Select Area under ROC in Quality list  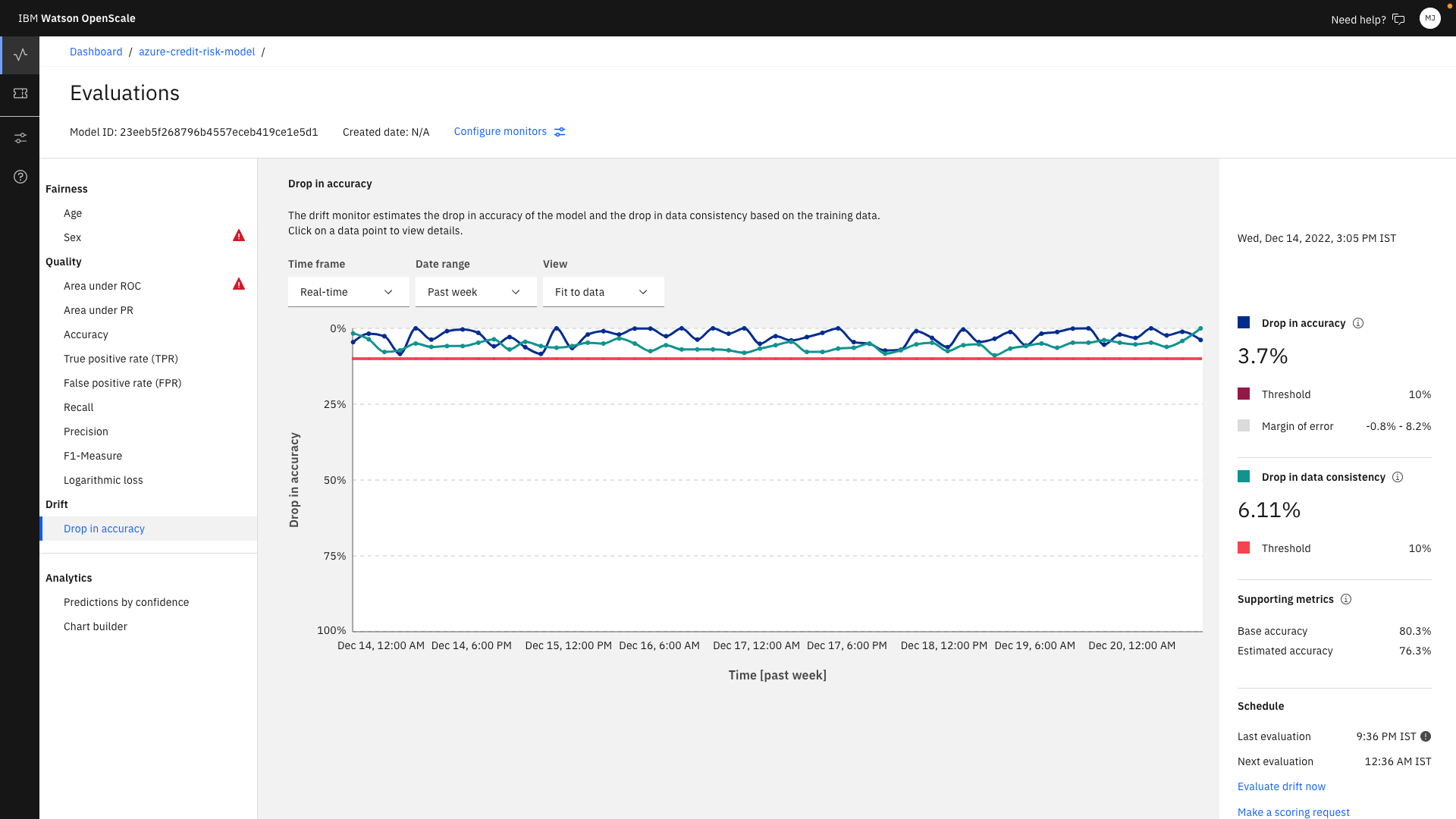tap(102, 286)
